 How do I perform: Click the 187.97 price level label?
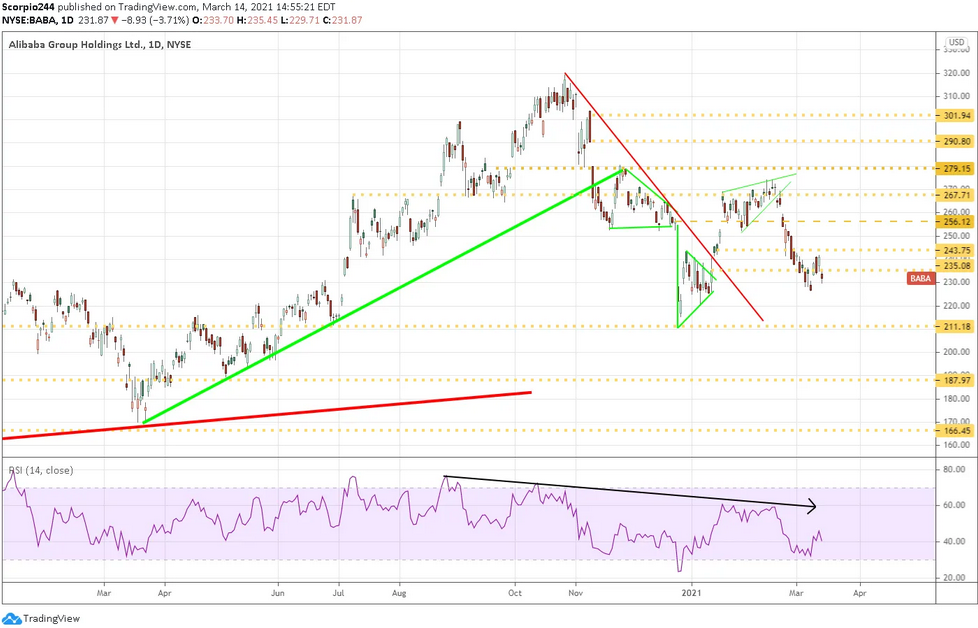(957, 380)
